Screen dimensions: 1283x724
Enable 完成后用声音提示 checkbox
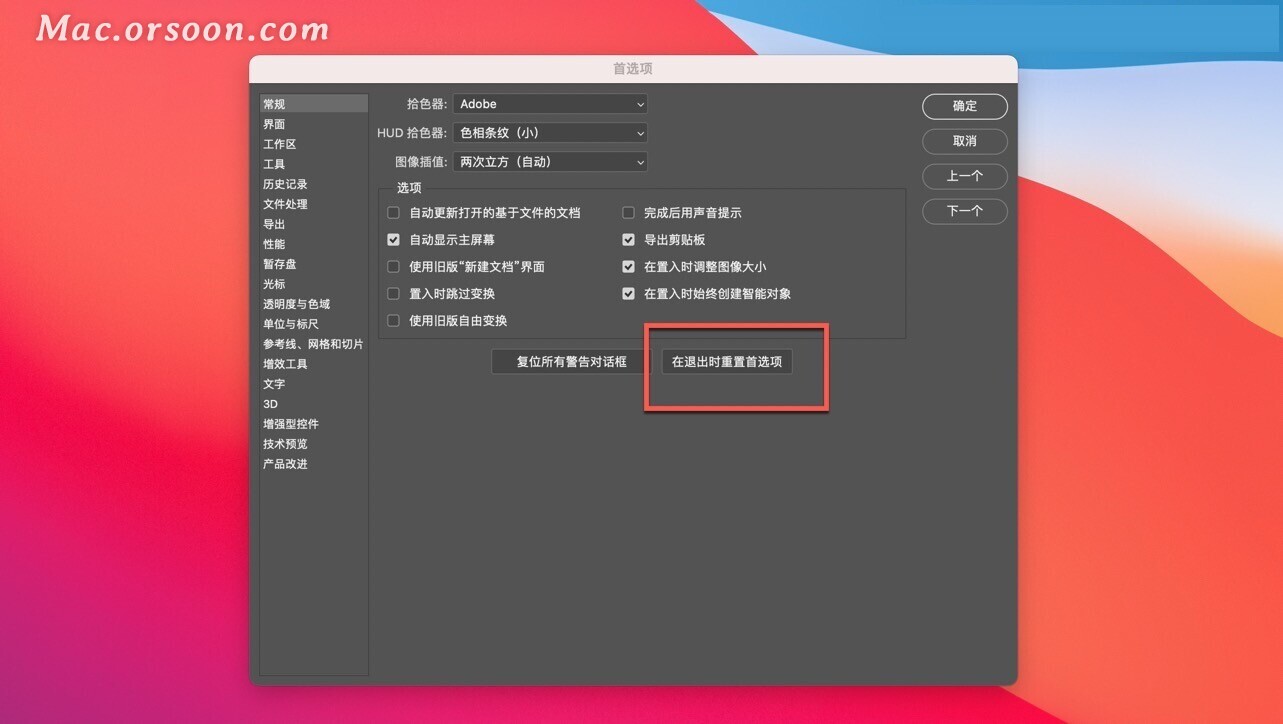click(x=628, y=213)
